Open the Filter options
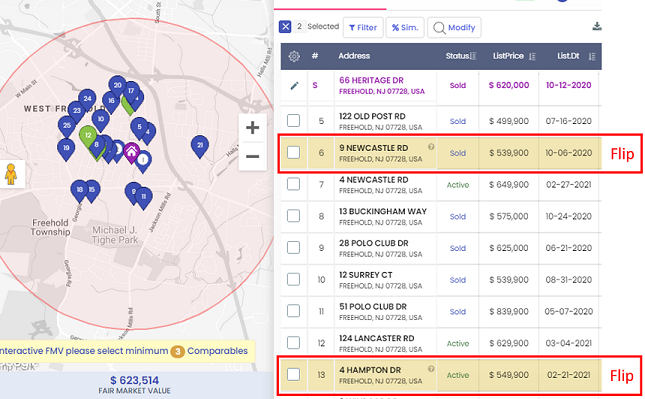Screen dimensions: 645x399 363,28
